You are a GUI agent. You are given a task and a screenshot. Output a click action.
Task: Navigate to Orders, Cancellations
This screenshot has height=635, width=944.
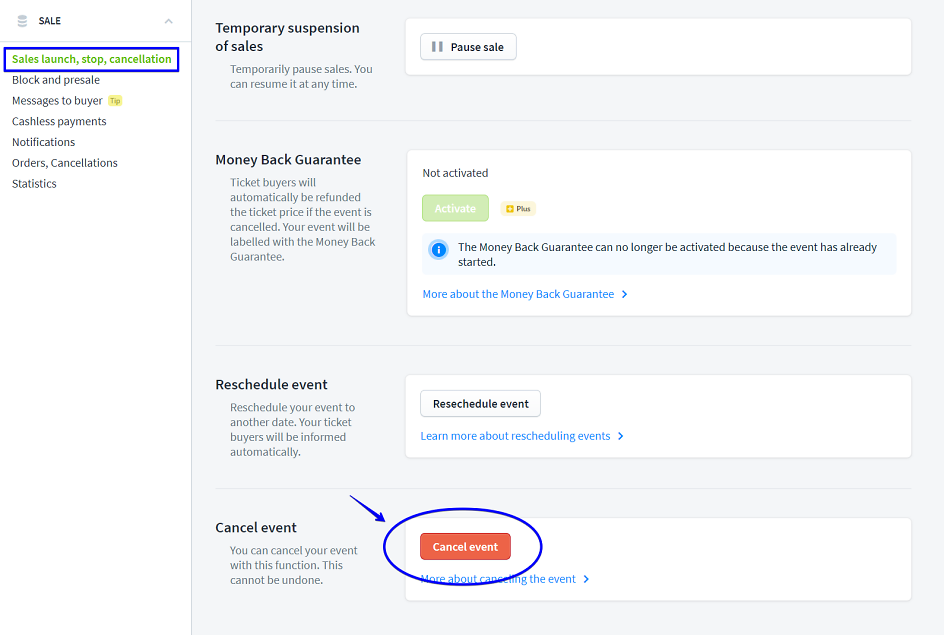(x=65, y=163)
